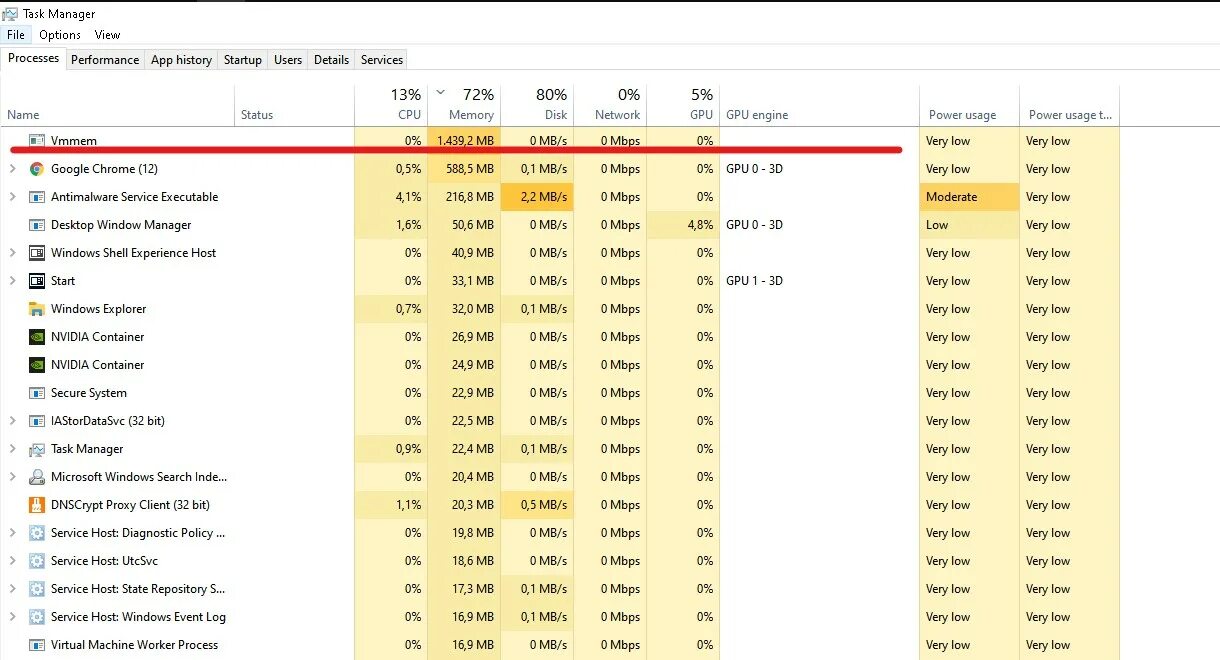1220x660 pixels.
Task: Expand Windows Shell Experience Host row
Action: [12, 253]
